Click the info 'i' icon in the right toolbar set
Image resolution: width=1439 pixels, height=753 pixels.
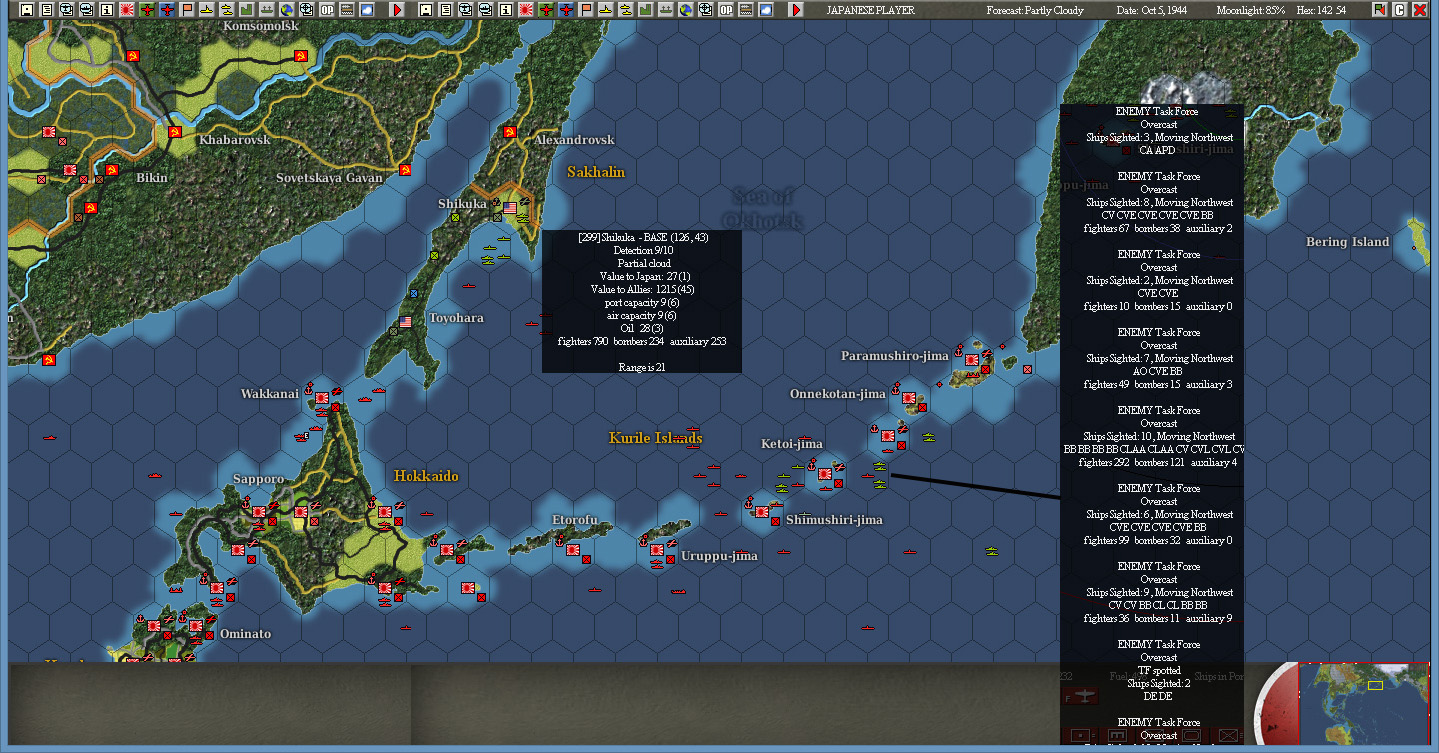click(x=506, y=10)
